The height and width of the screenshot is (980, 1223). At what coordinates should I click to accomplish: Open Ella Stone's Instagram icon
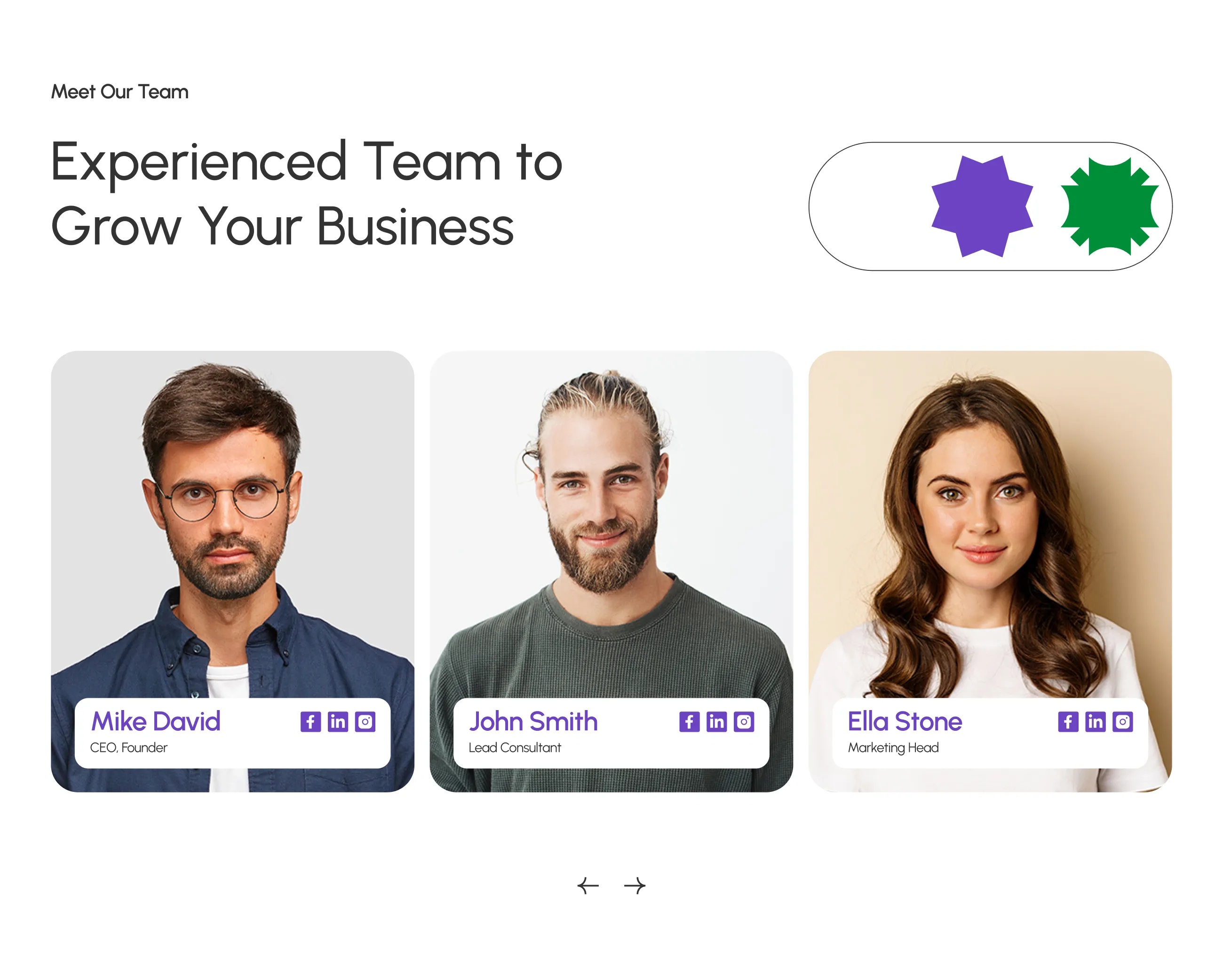click(1123, 722)
